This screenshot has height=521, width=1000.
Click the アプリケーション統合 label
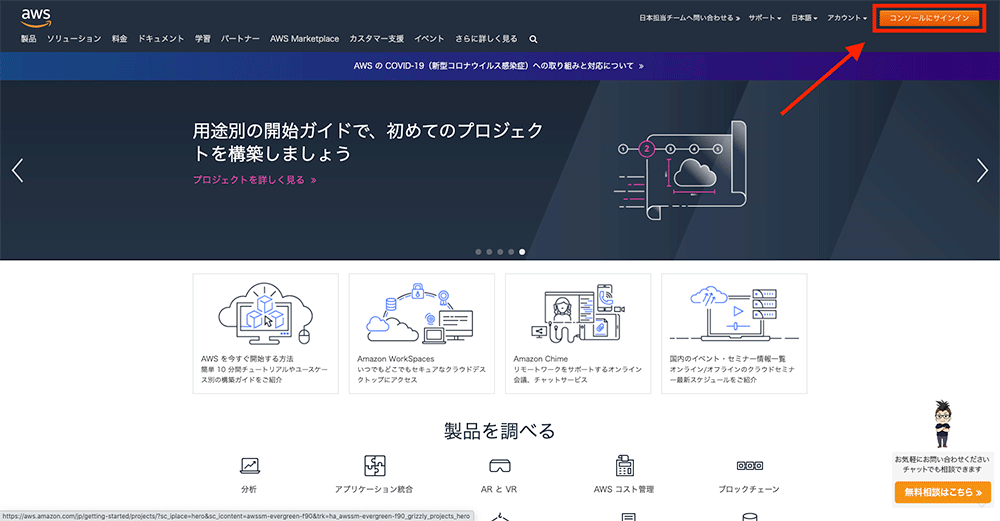374,489
